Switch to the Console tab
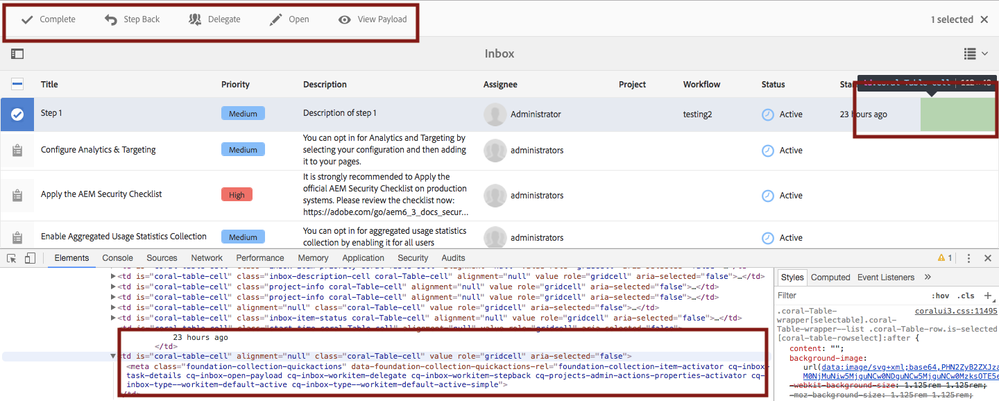This screenshot has height=401, width=999. pos(117,258)
